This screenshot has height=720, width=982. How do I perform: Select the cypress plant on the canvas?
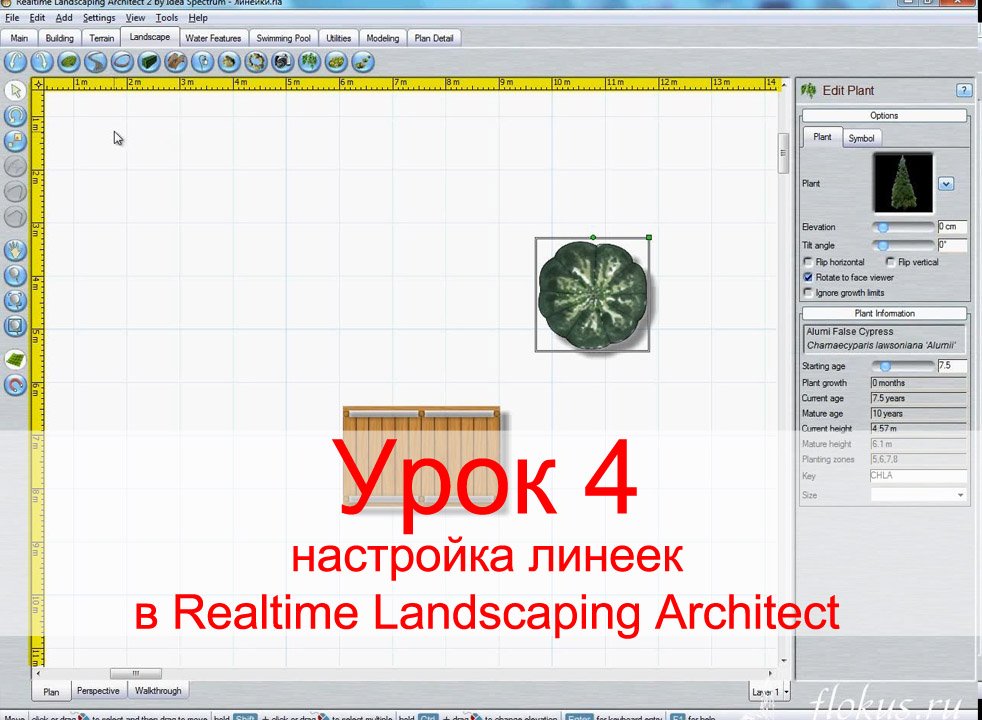592,294
